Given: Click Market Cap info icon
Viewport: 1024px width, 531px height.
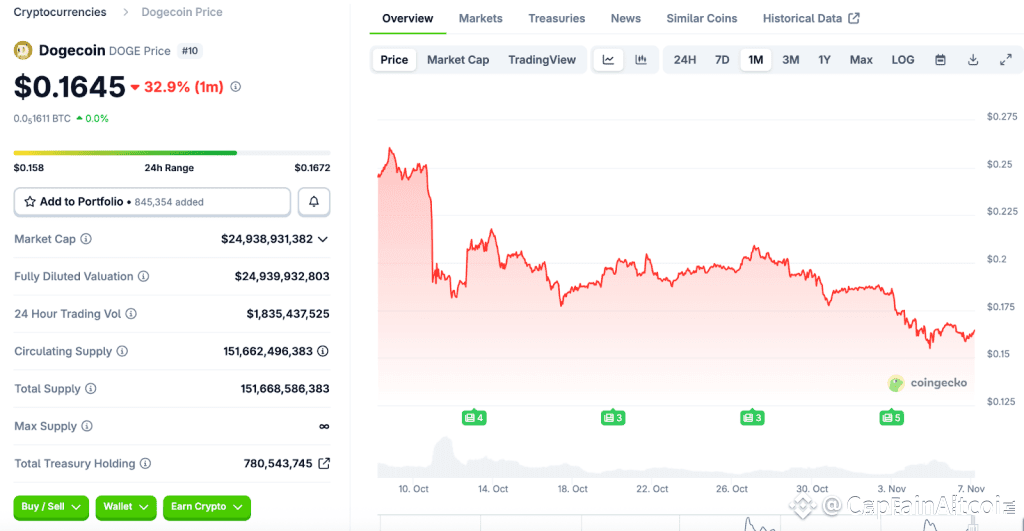Looking at the screenshot, I should [86, 239].
